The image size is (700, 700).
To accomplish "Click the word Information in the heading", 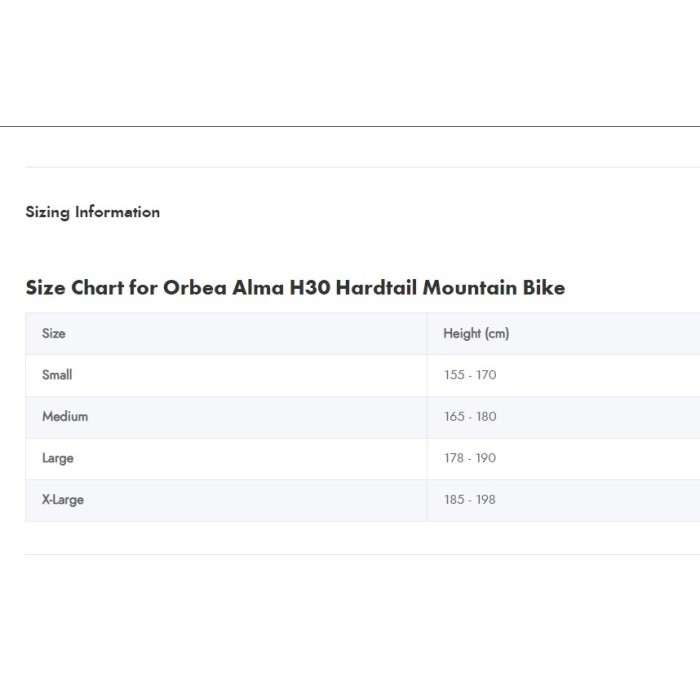I will tap(117, 212).
